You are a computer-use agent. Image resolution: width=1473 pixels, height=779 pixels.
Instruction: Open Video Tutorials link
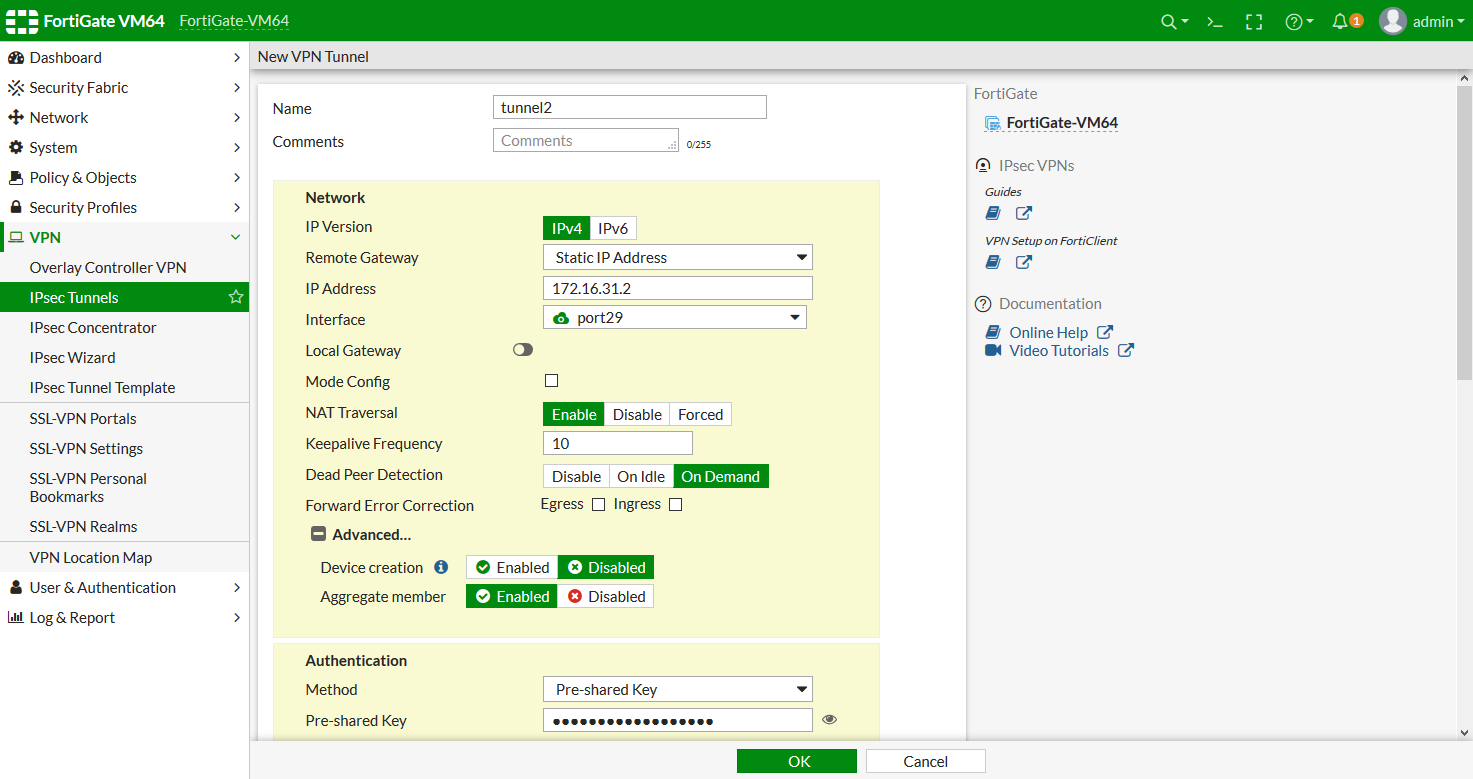coord(1059,351)
